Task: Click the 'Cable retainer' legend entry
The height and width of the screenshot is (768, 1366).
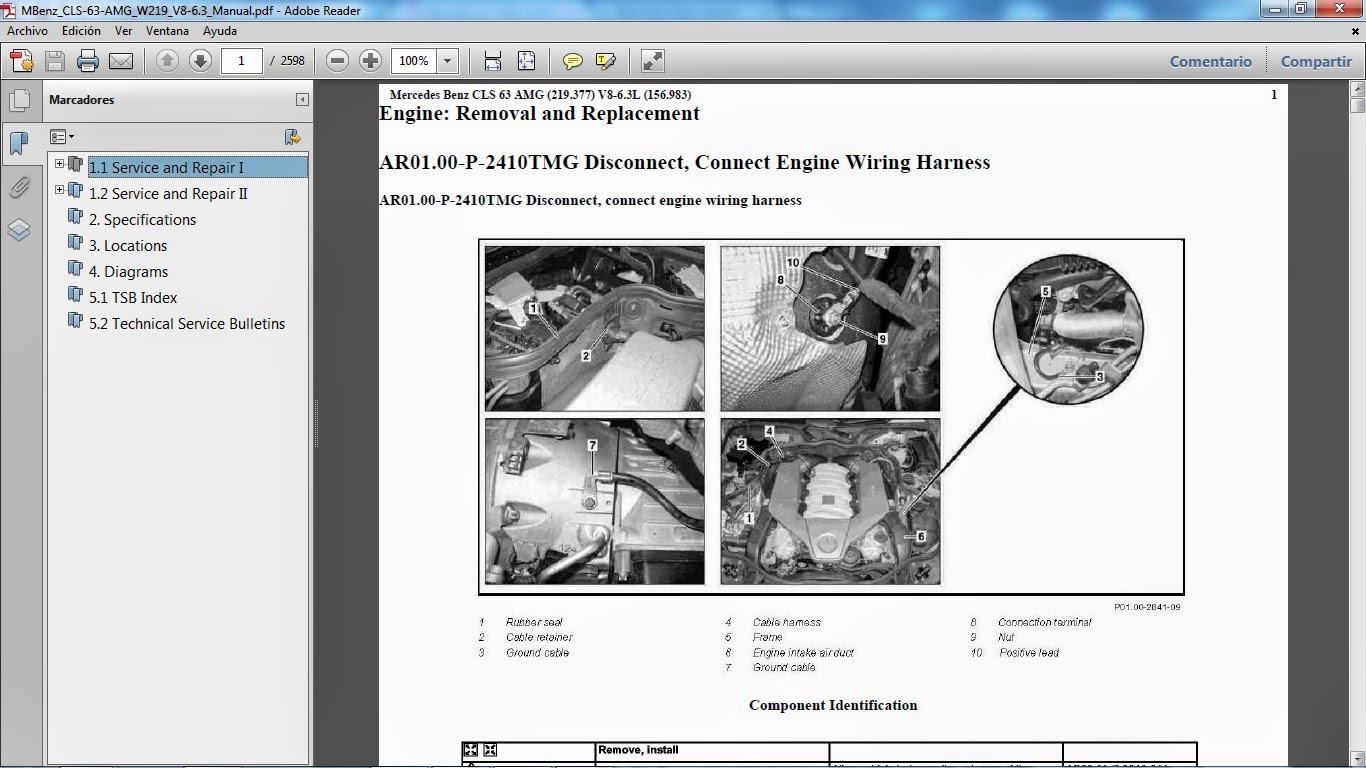Action: click(539, 637)
